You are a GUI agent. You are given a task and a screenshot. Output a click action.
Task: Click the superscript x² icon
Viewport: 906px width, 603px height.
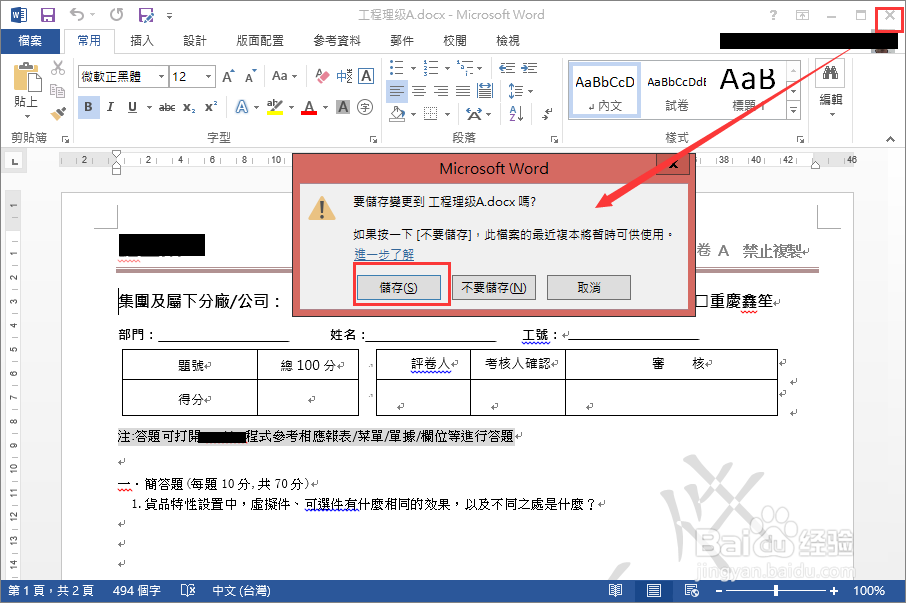(211, 107)
